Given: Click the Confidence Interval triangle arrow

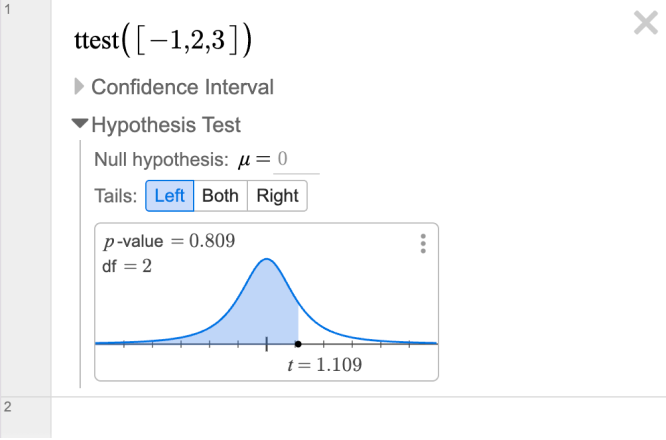Looking at the screenshot, I should click(79, 87).
